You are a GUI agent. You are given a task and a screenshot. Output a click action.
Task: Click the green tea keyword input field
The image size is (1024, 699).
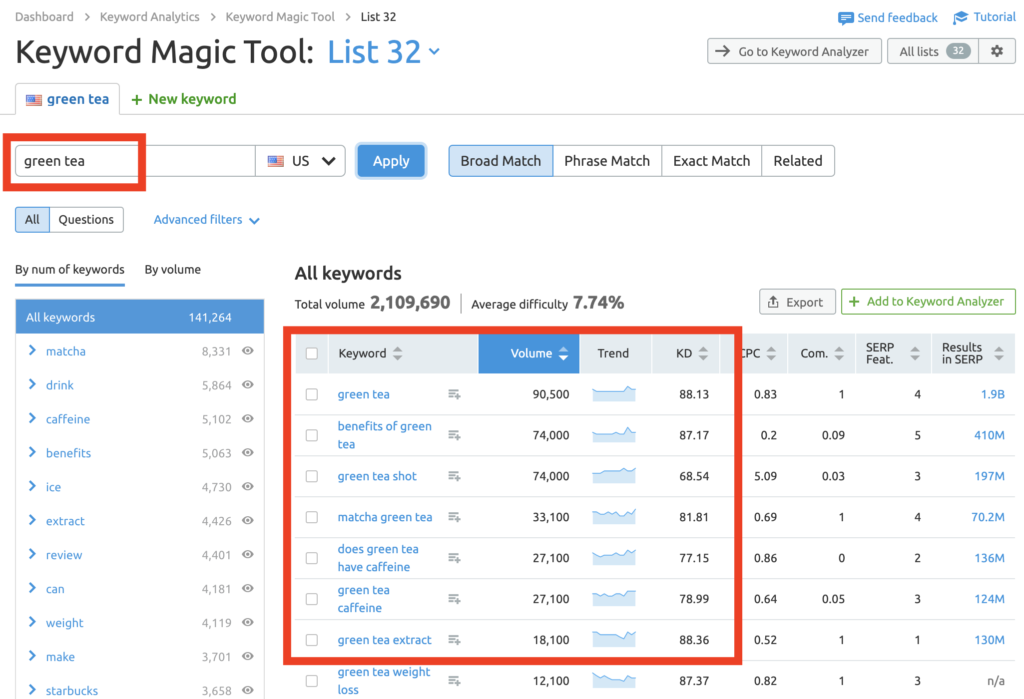pyautogui.click(x=135, y=161)
